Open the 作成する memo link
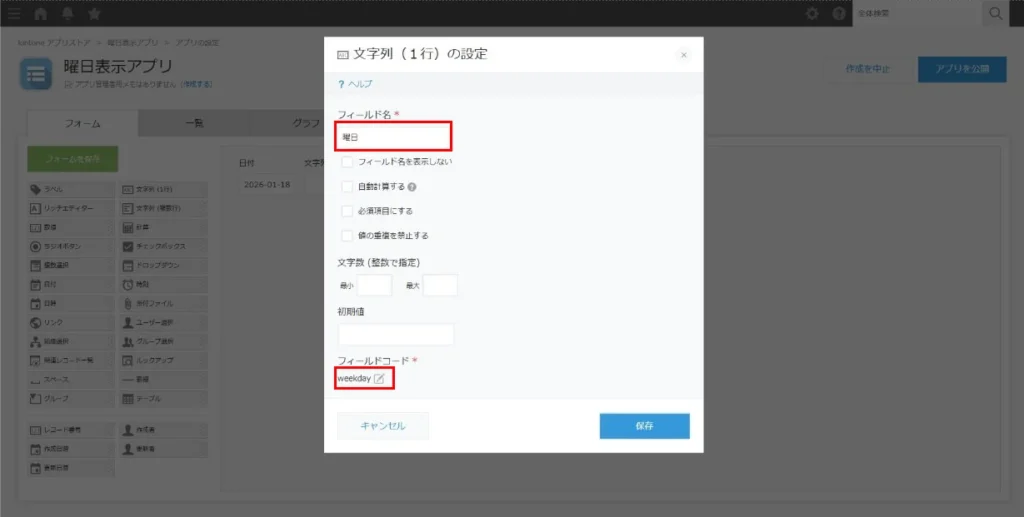This screenshot has height=517, width=1024. 197,85
